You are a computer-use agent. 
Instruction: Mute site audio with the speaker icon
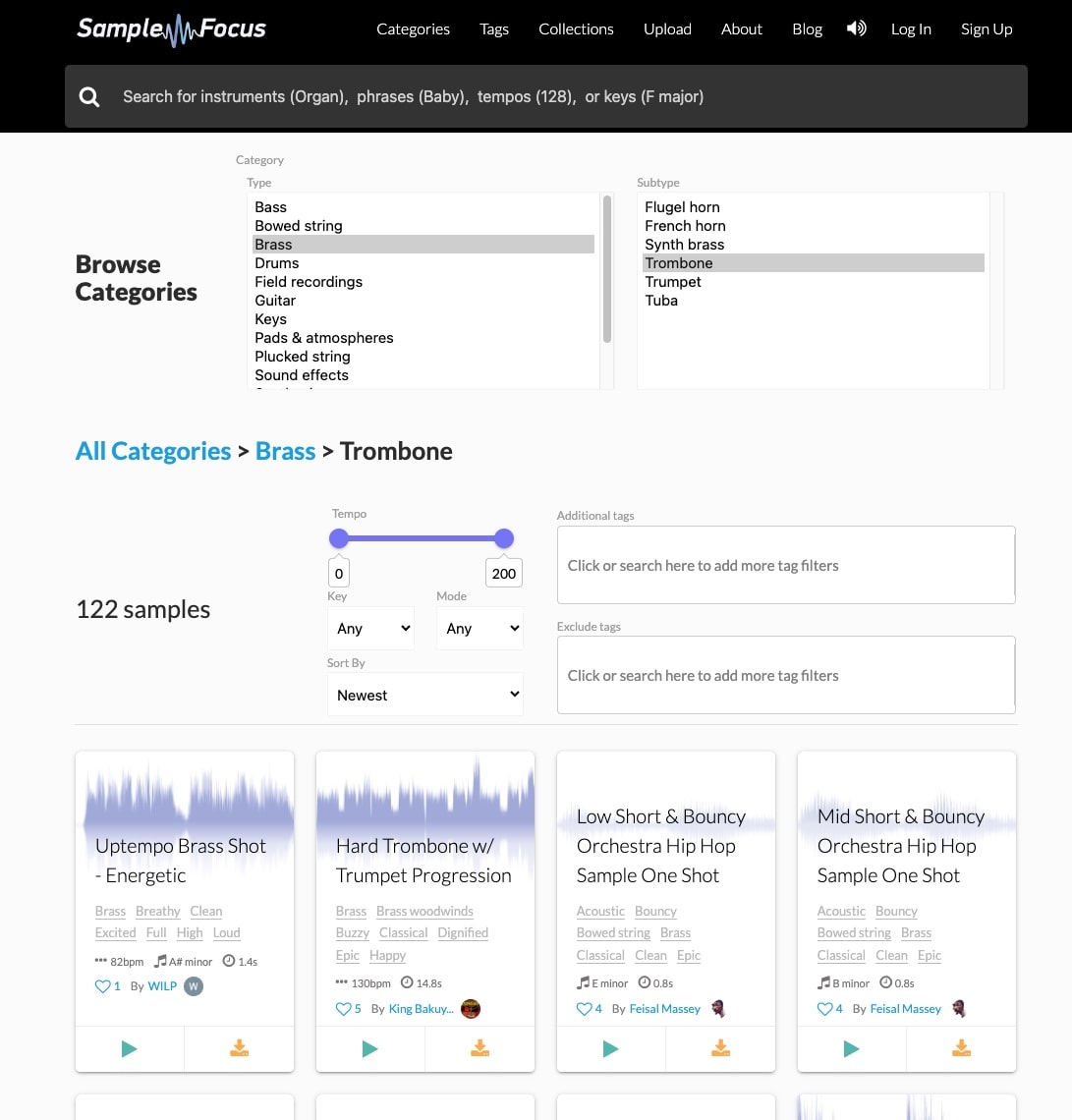coord(856,28)
